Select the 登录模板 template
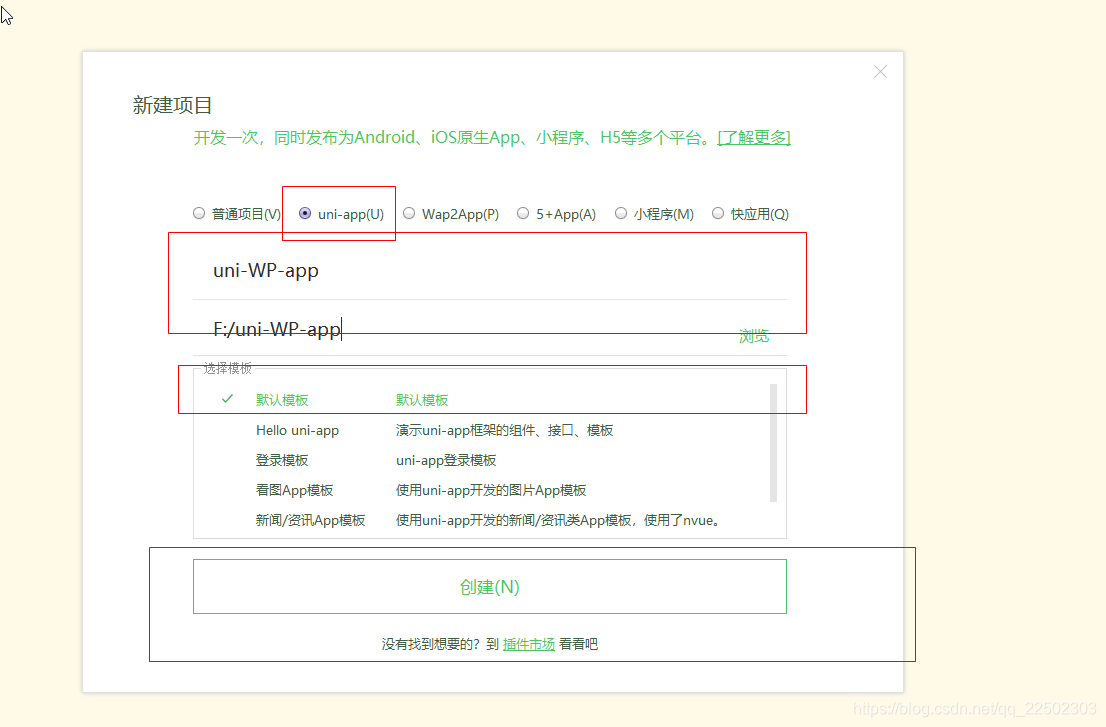 tap(282, 460)
